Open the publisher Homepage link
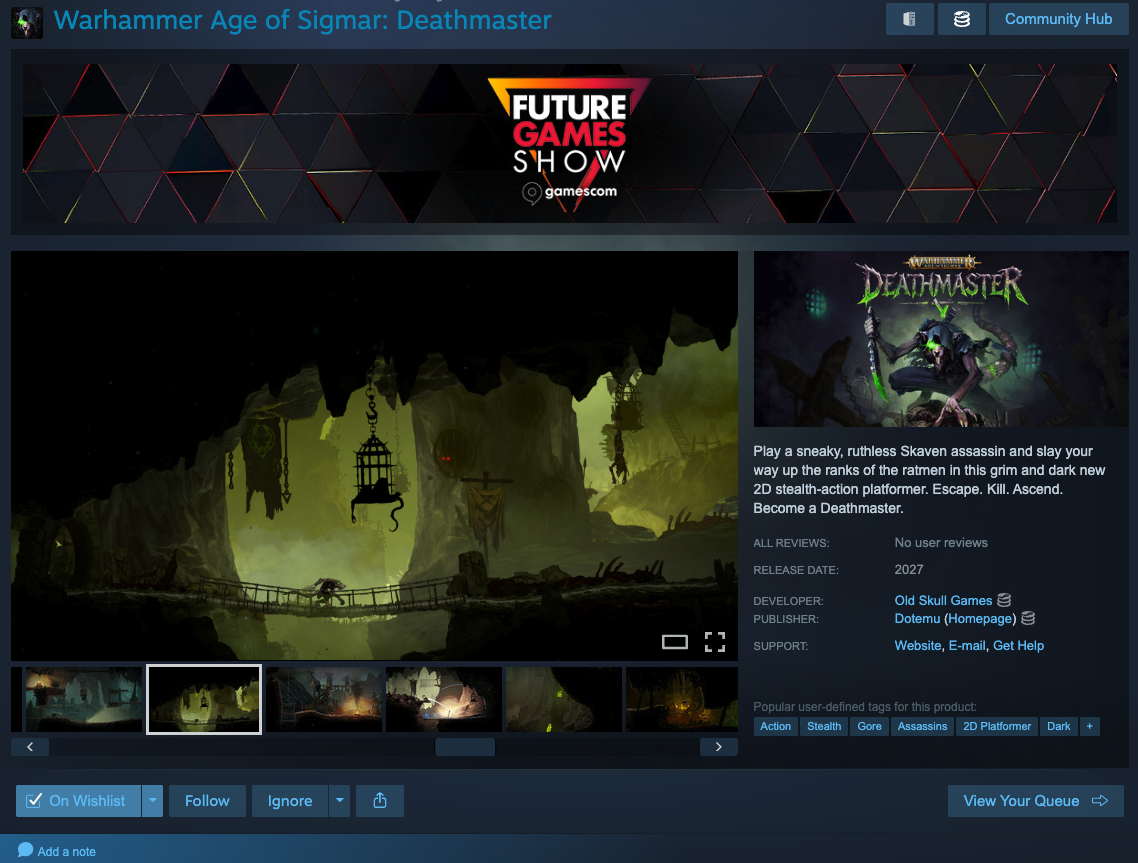This screenshot has width=1138, height=863. 980,618
